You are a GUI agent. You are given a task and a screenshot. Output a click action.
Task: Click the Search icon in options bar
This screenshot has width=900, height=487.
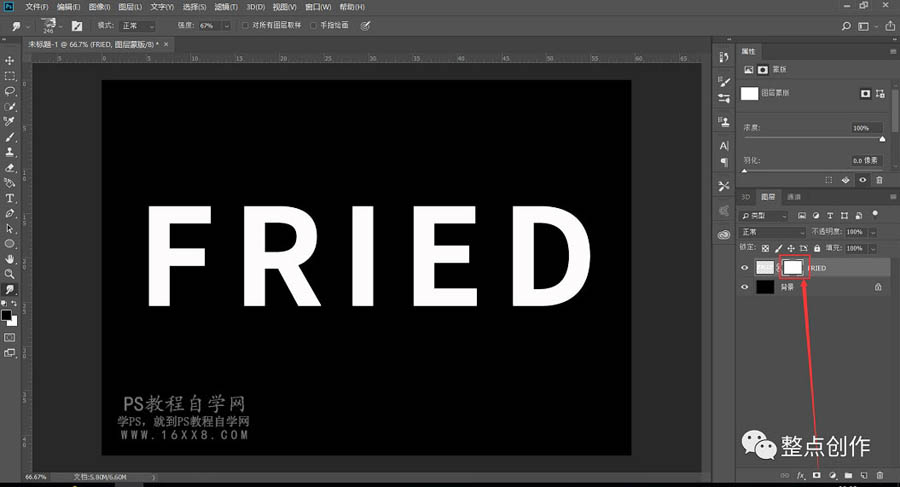pos(846,26)
